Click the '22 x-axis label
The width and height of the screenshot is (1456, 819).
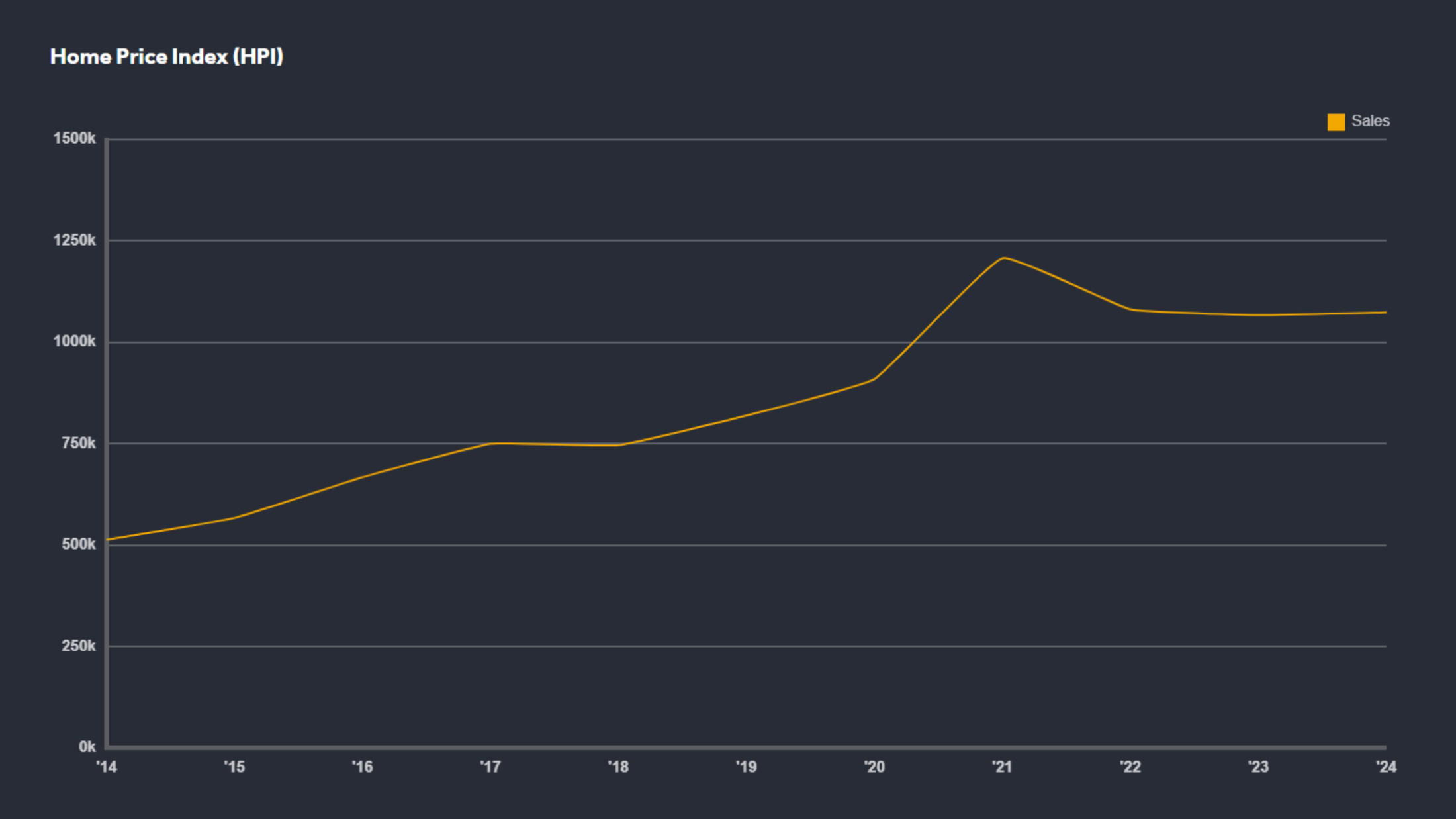click(x=1130, y=767)
